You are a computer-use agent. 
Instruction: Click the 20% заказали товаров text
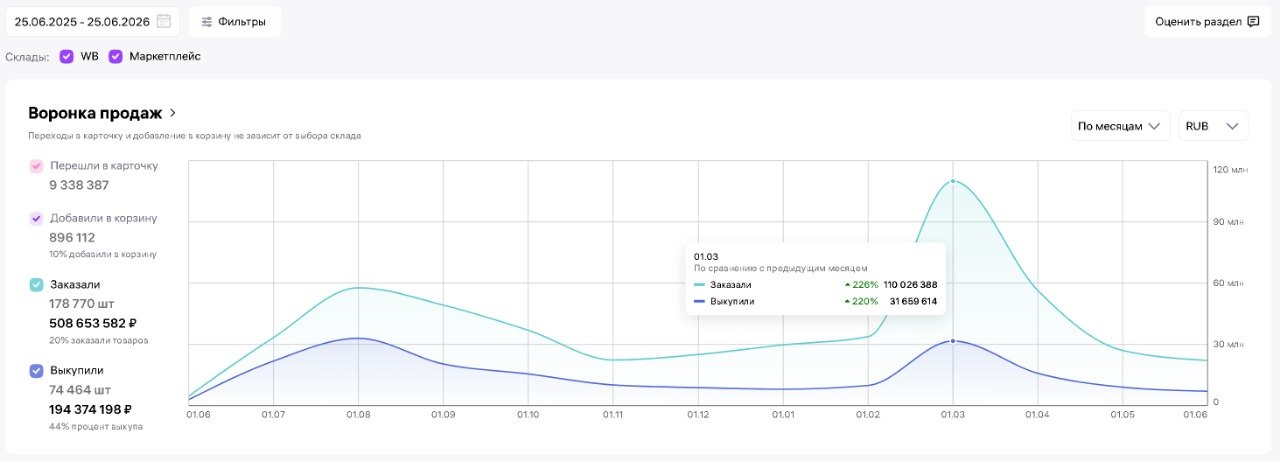click(x=99, y=340)
